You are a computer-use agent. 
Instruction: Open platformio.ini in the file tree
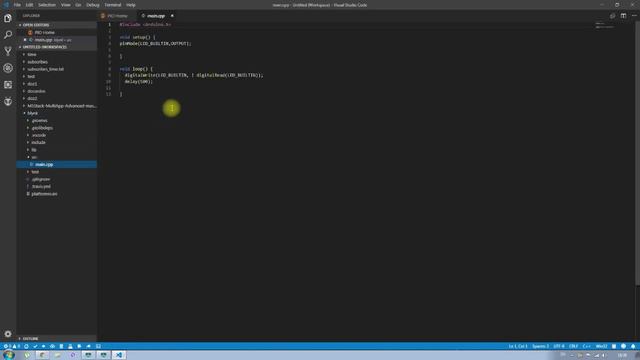[44, 194]
